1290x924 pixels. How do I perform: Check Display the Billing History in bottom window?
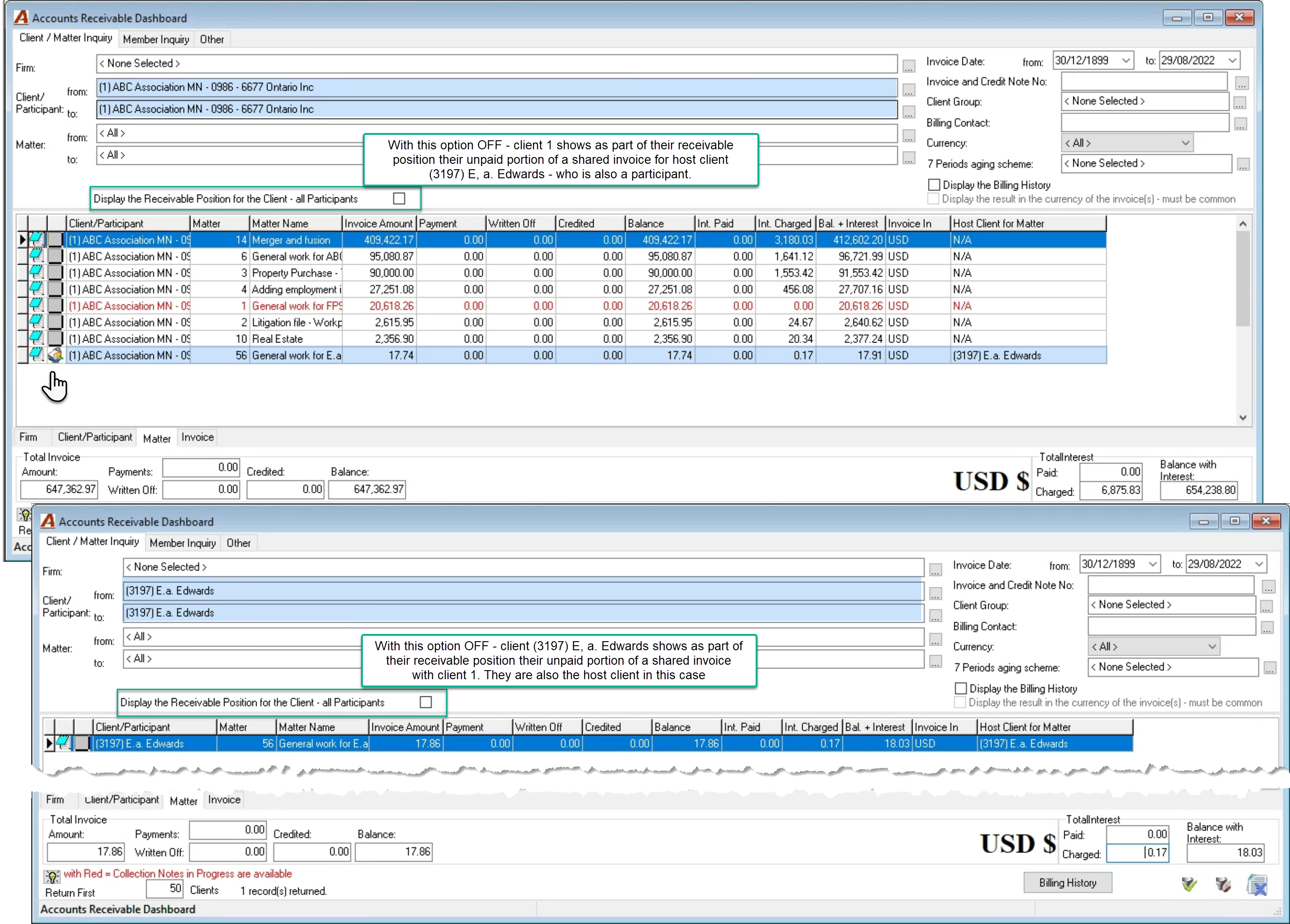click(961, 688)
